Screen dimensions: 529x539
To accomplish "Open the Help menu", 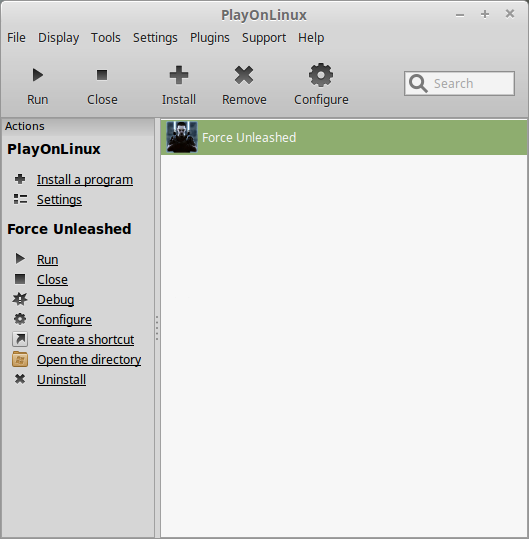I will coord(311,37).
